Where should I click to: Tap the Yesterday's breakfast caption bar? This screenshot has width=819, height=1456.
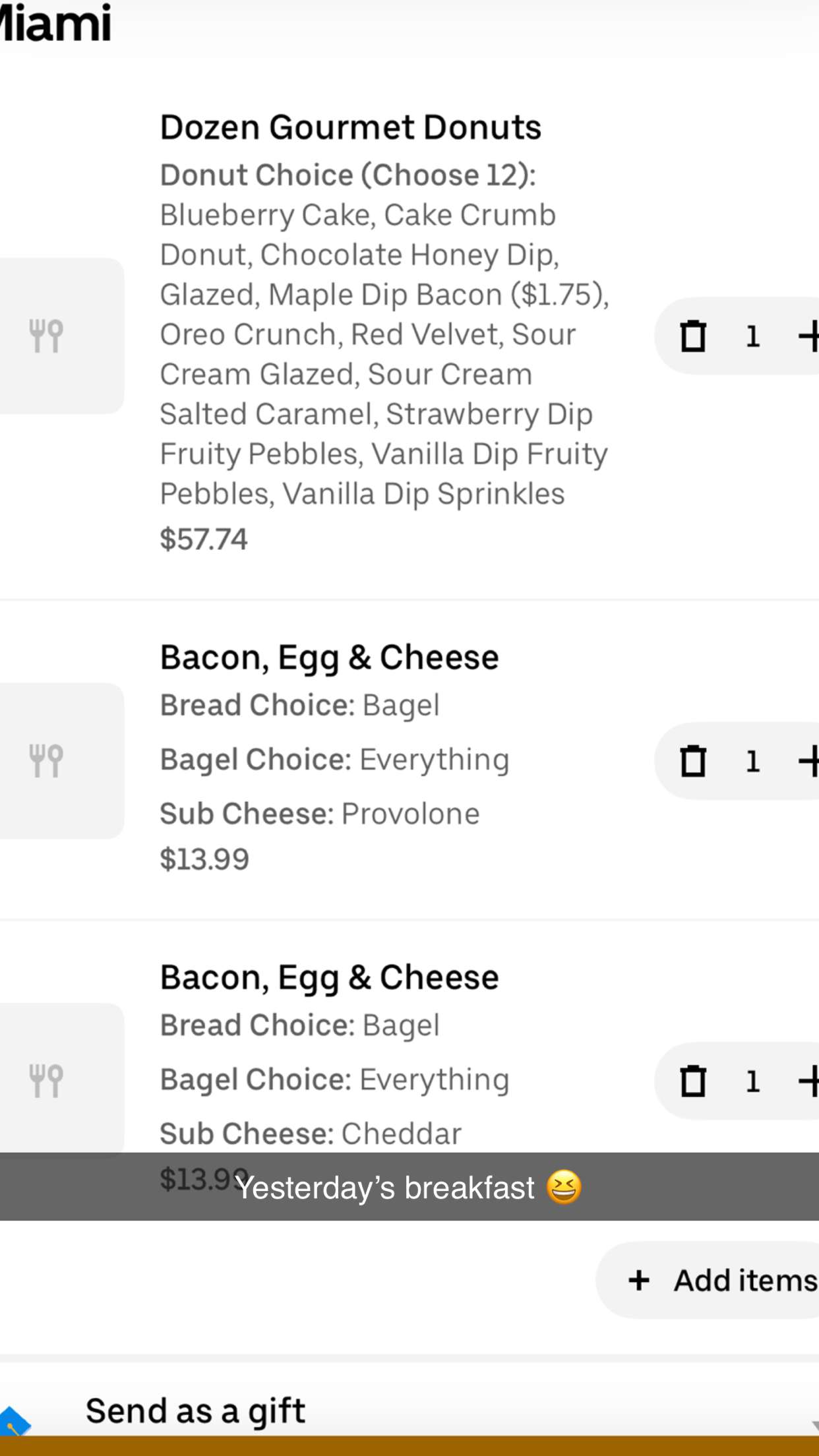point(409,1187)
